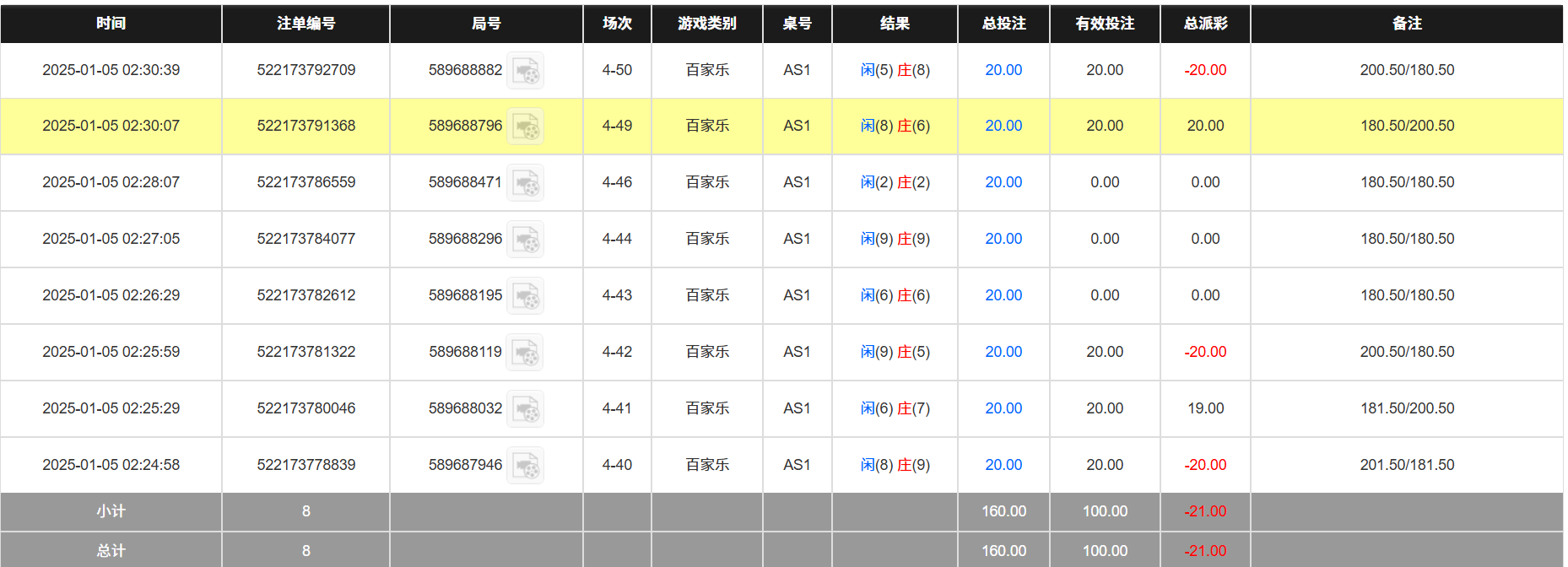Viewport: 1568px width, 567px height.
Task: Click the replay icon next to 589688296
Action: 525,240
